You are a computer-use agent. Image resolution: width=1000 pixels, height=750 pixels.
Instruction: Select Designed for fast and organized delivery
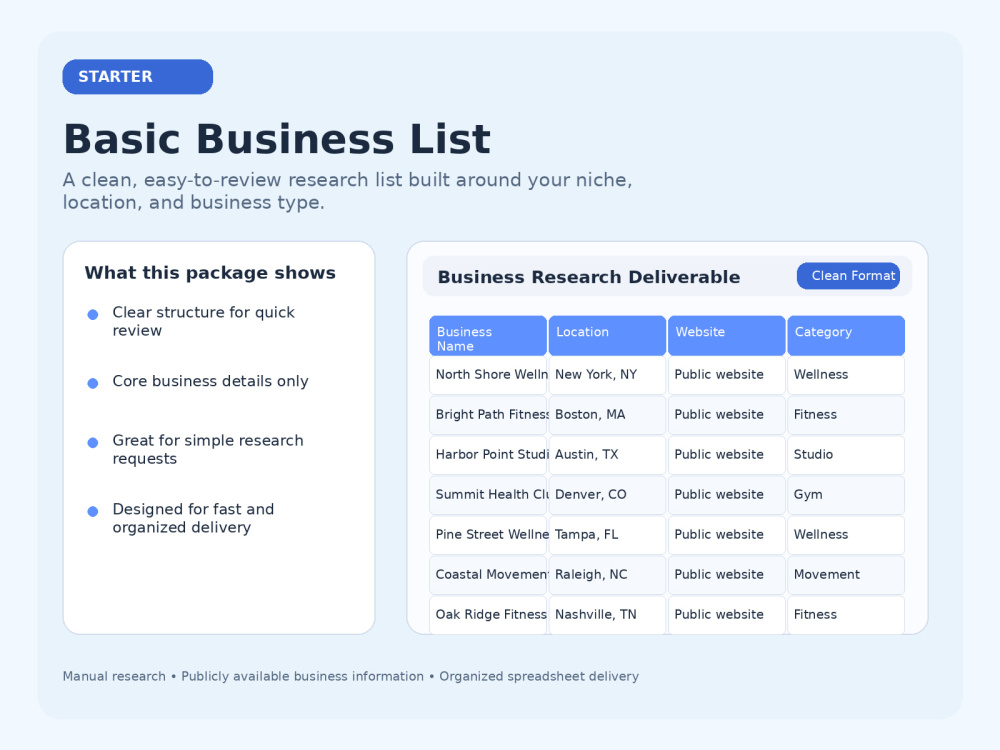193,518
